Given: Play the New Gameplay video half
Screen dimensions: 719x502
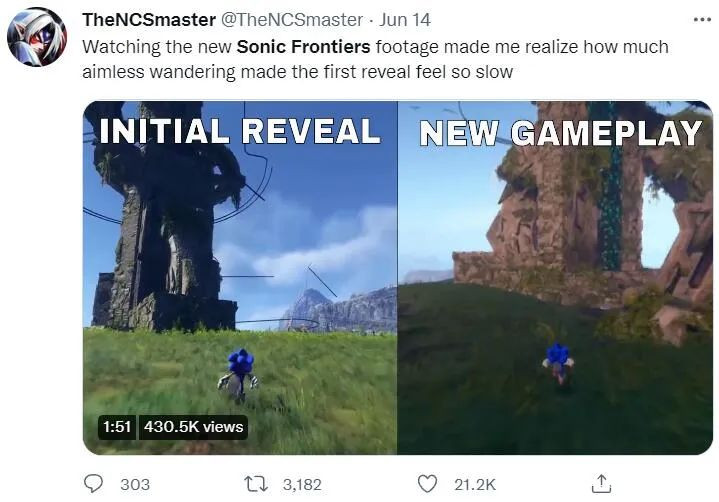Looking at the screenshot, I should [555, 278].
